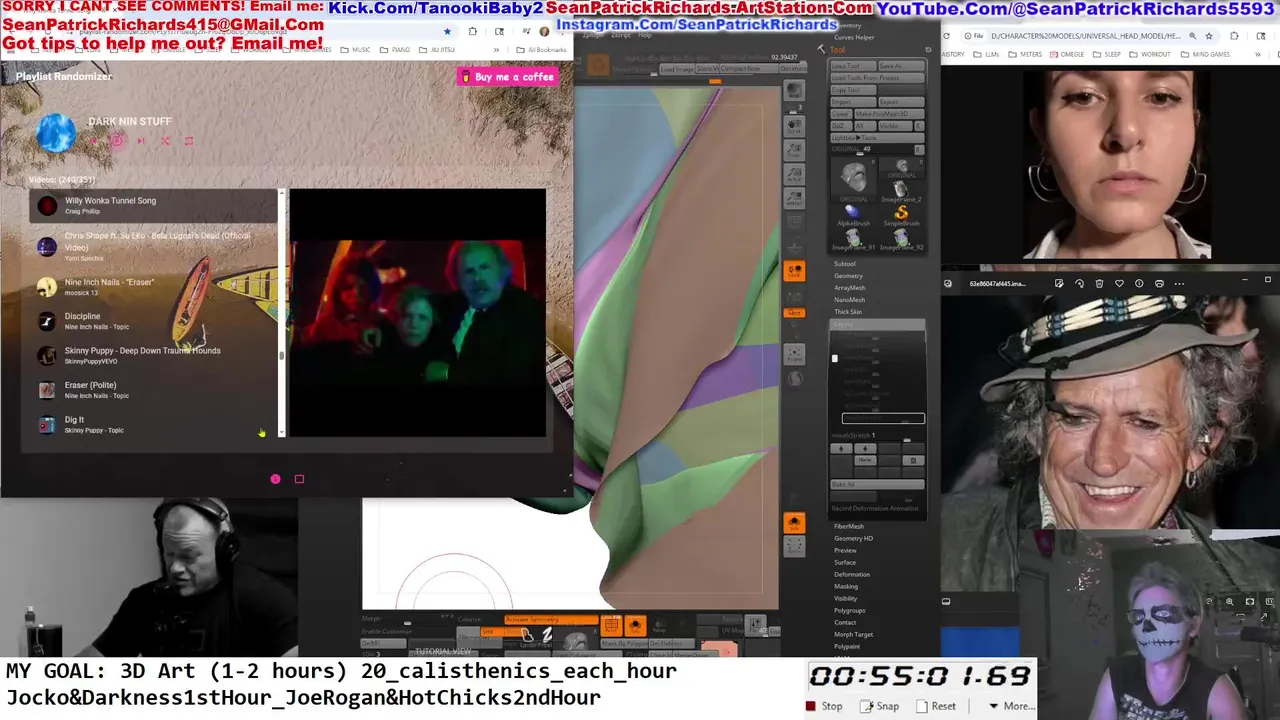Viewport: 1280px width, 720px height.
Task: Select the Willy Wonka Tunnel Song track
Action: pos(153,205)
